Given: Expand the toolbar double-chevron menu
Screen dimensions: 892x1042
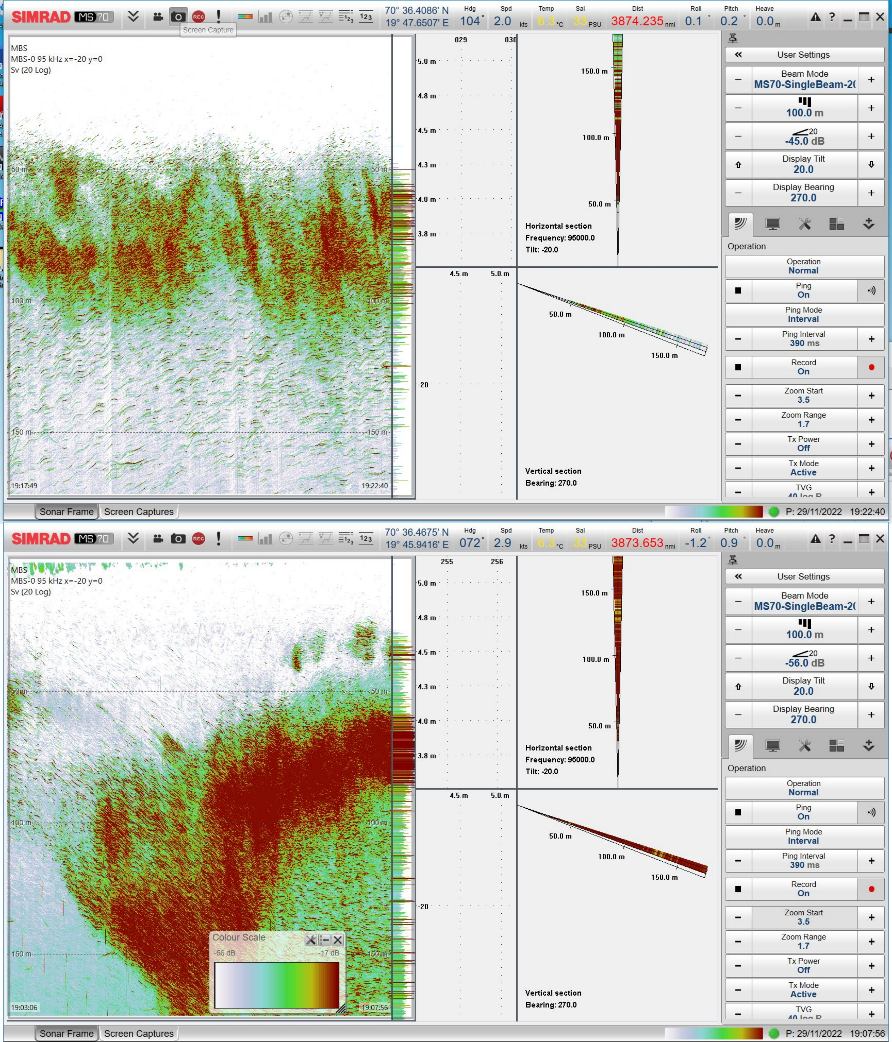Looking at the screenshot, I should coord(134,16).
